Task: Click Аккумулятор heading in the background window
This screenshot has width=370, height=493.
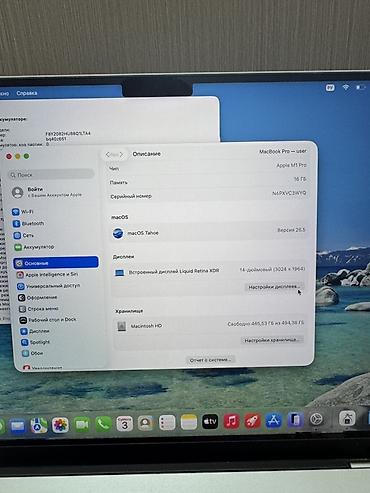Action: tap(13, 119)
